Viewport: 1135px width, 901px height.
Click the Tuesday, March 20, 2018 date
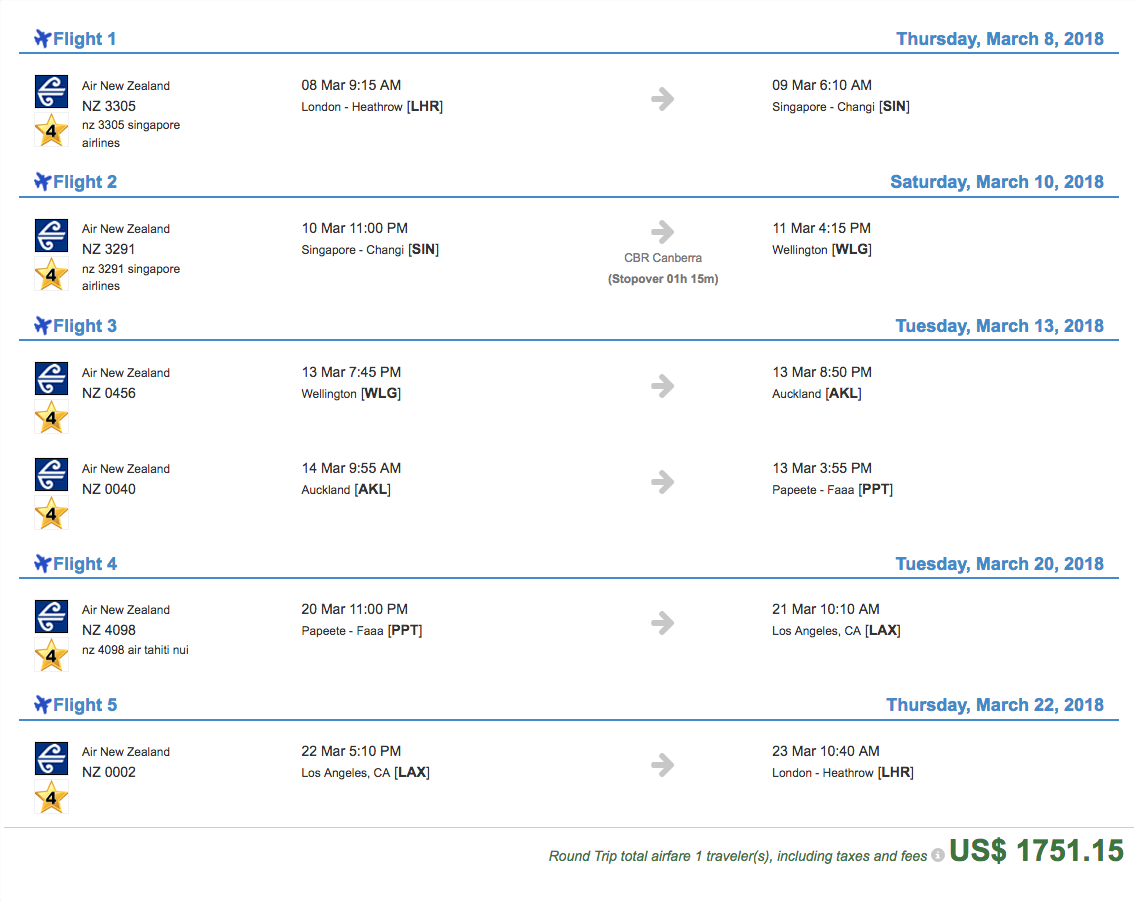point(999,564)
